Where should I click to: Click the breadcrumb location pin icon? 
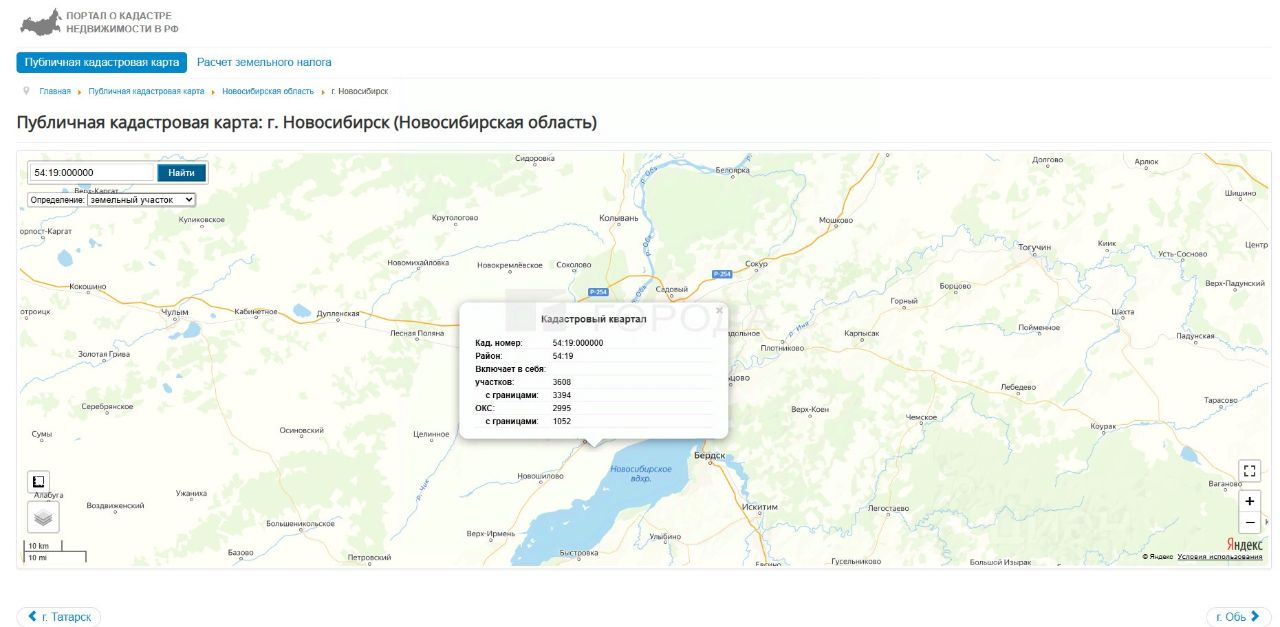[26, 91]
